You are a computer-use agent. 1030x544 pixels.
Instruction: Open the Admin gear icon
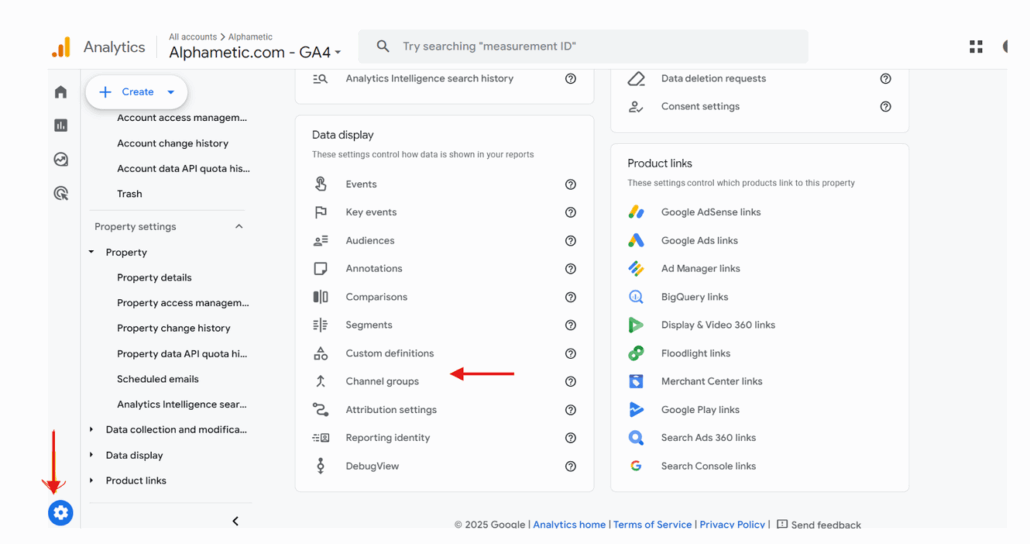(61, 513)
